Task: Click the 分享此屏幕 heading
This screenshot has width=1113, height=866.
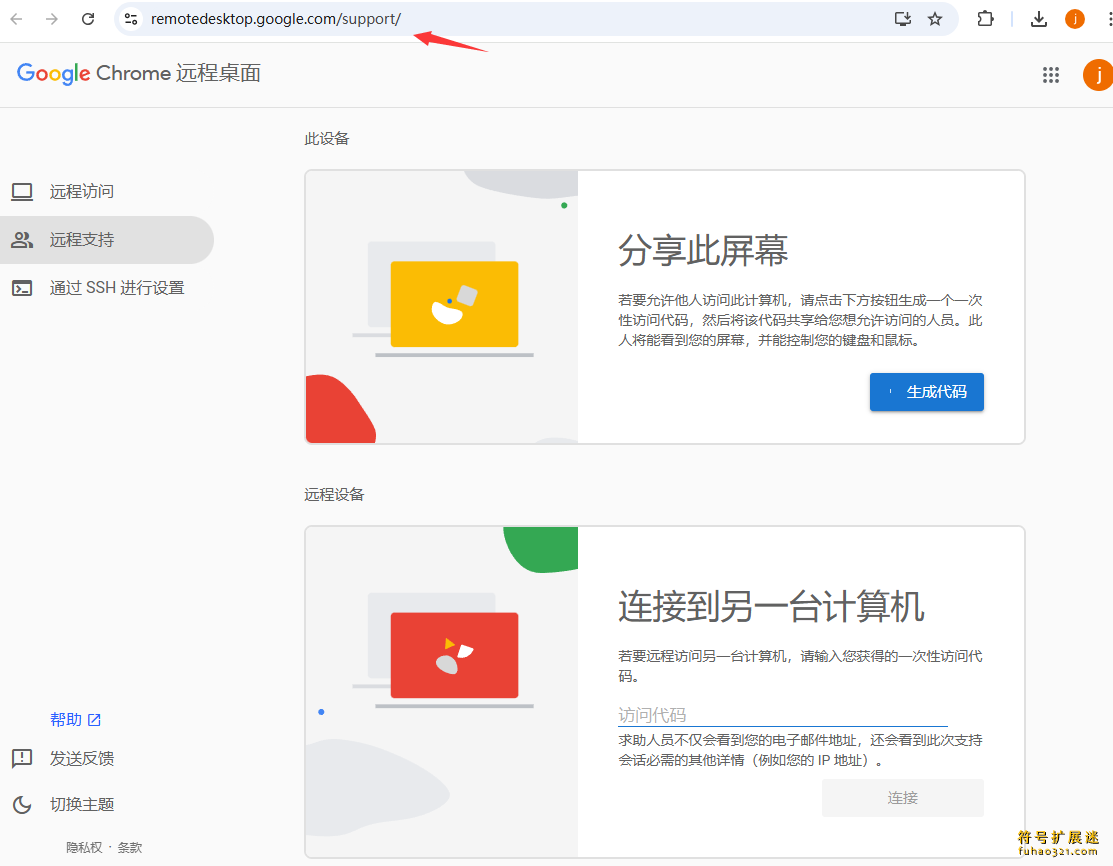Action: tap(703, 250)
